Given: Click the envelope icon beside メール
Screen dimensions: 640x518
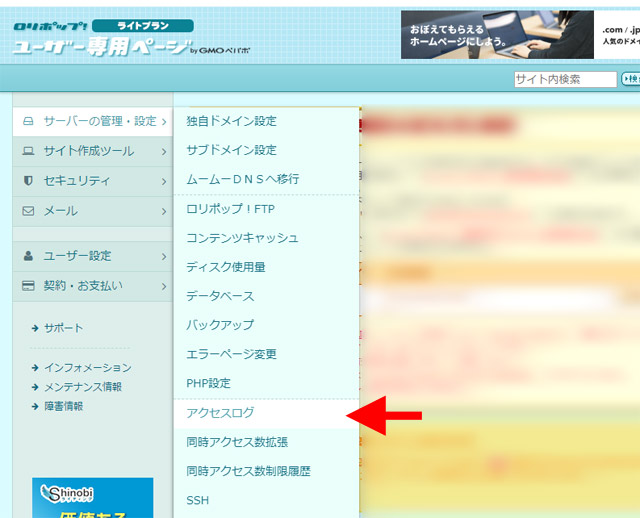Looking at the screenshot, I should 28,211.
